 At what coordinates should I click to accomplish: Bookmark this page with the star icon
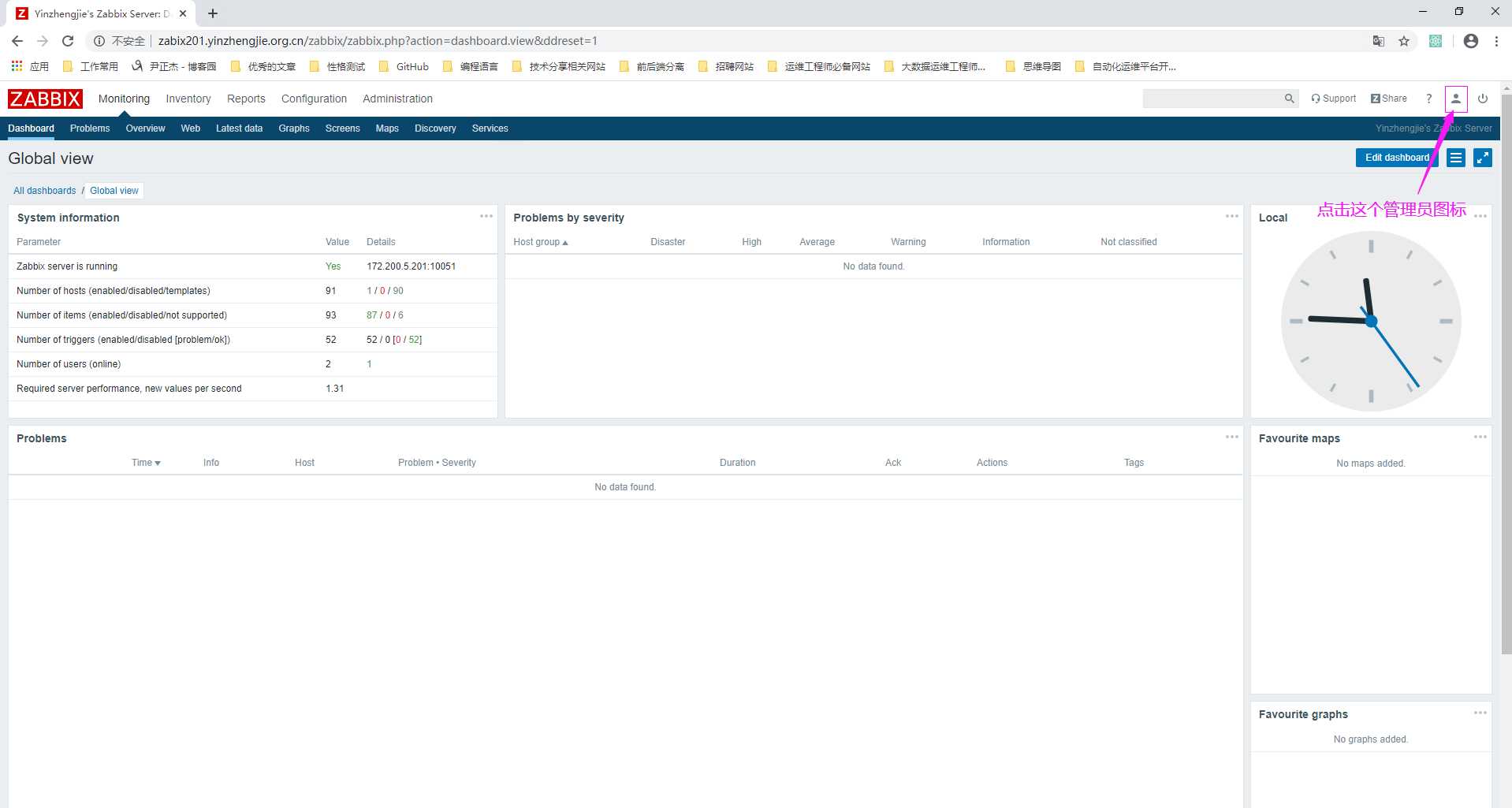tap(1404, 41)
